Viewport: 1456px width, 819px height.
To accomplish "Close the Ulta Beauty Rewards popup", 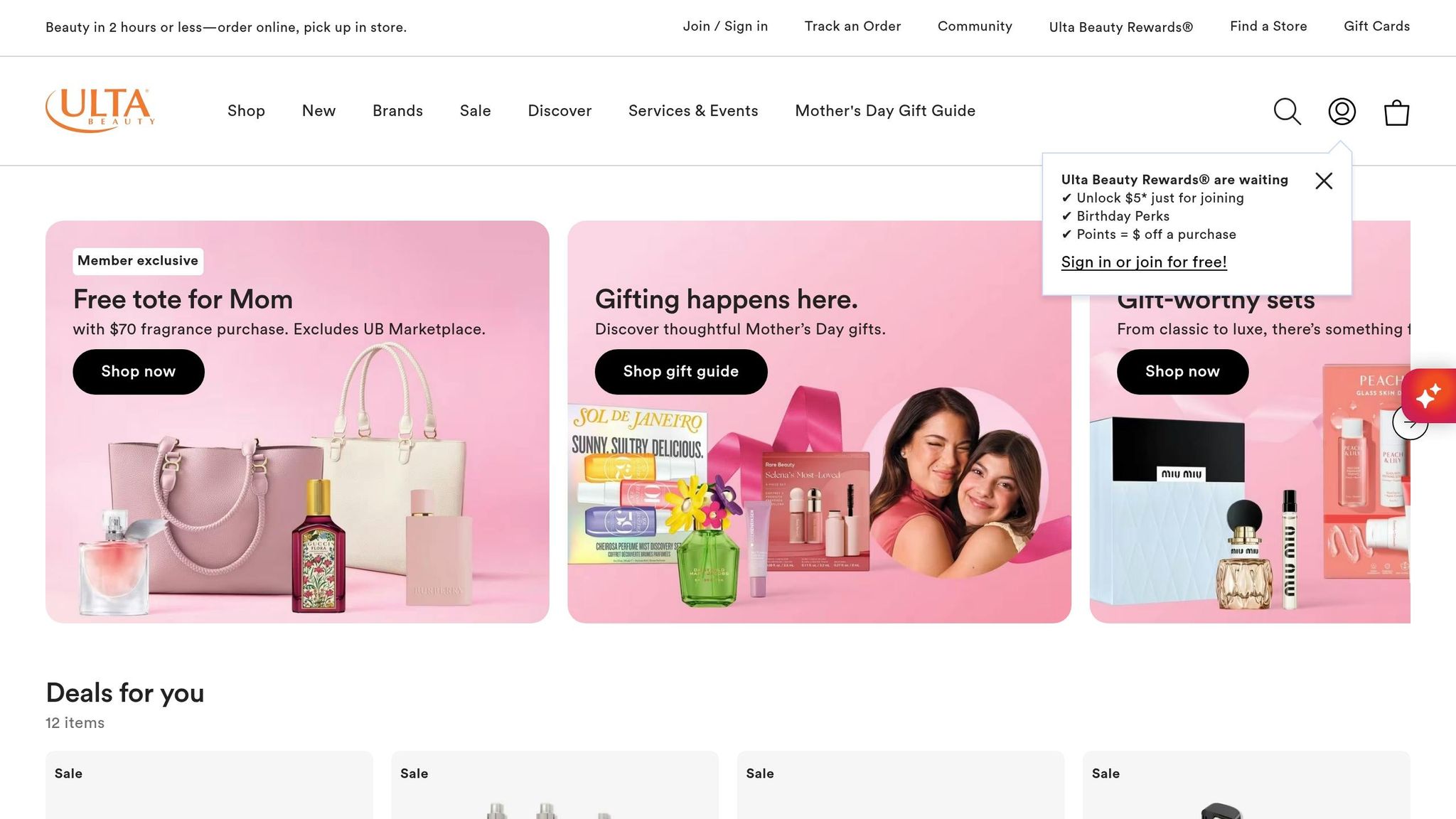I will point(1324,181).
